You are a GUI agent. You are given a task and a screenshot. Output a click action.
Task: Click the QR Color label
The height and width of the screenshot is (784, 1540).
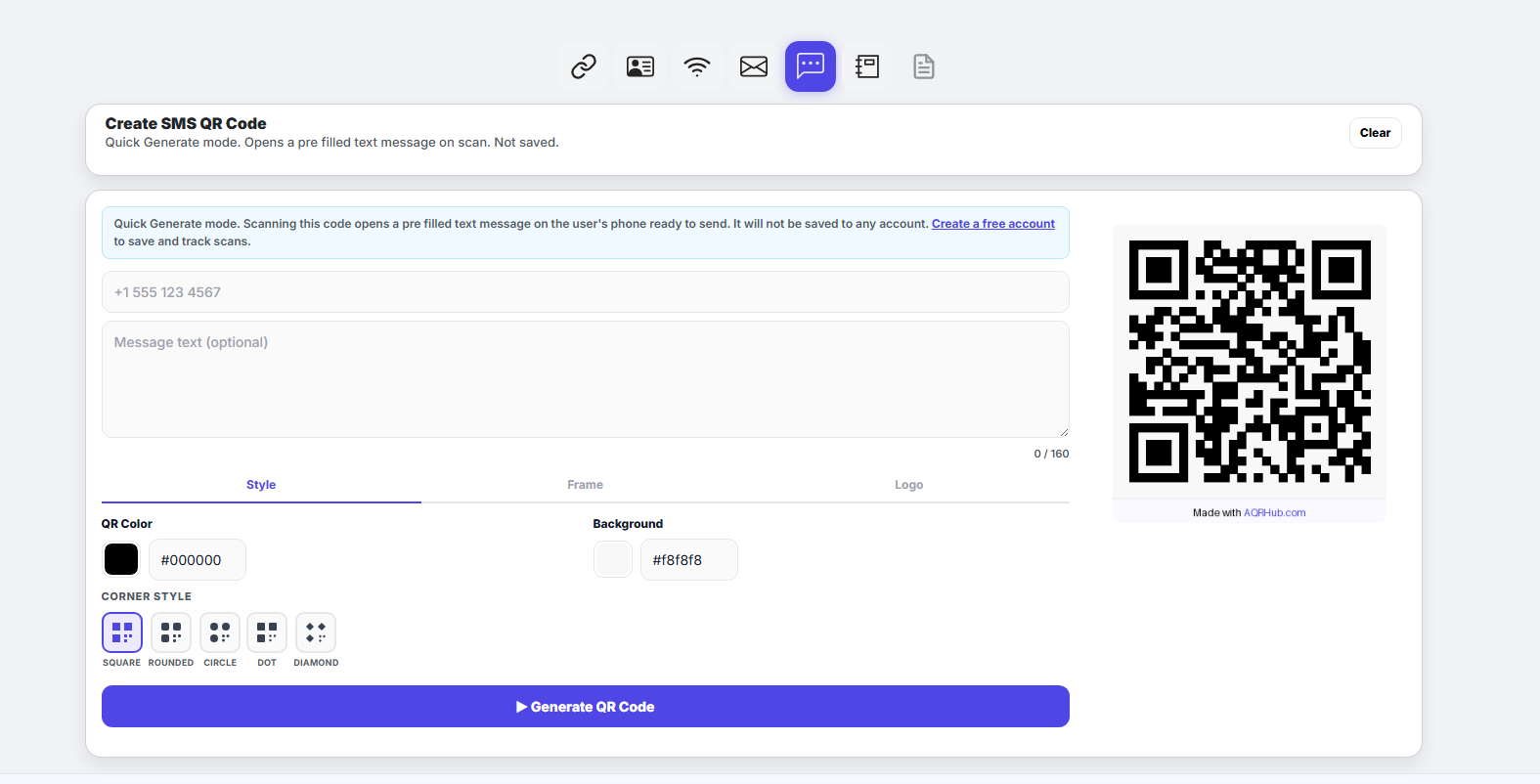point(127,524)
